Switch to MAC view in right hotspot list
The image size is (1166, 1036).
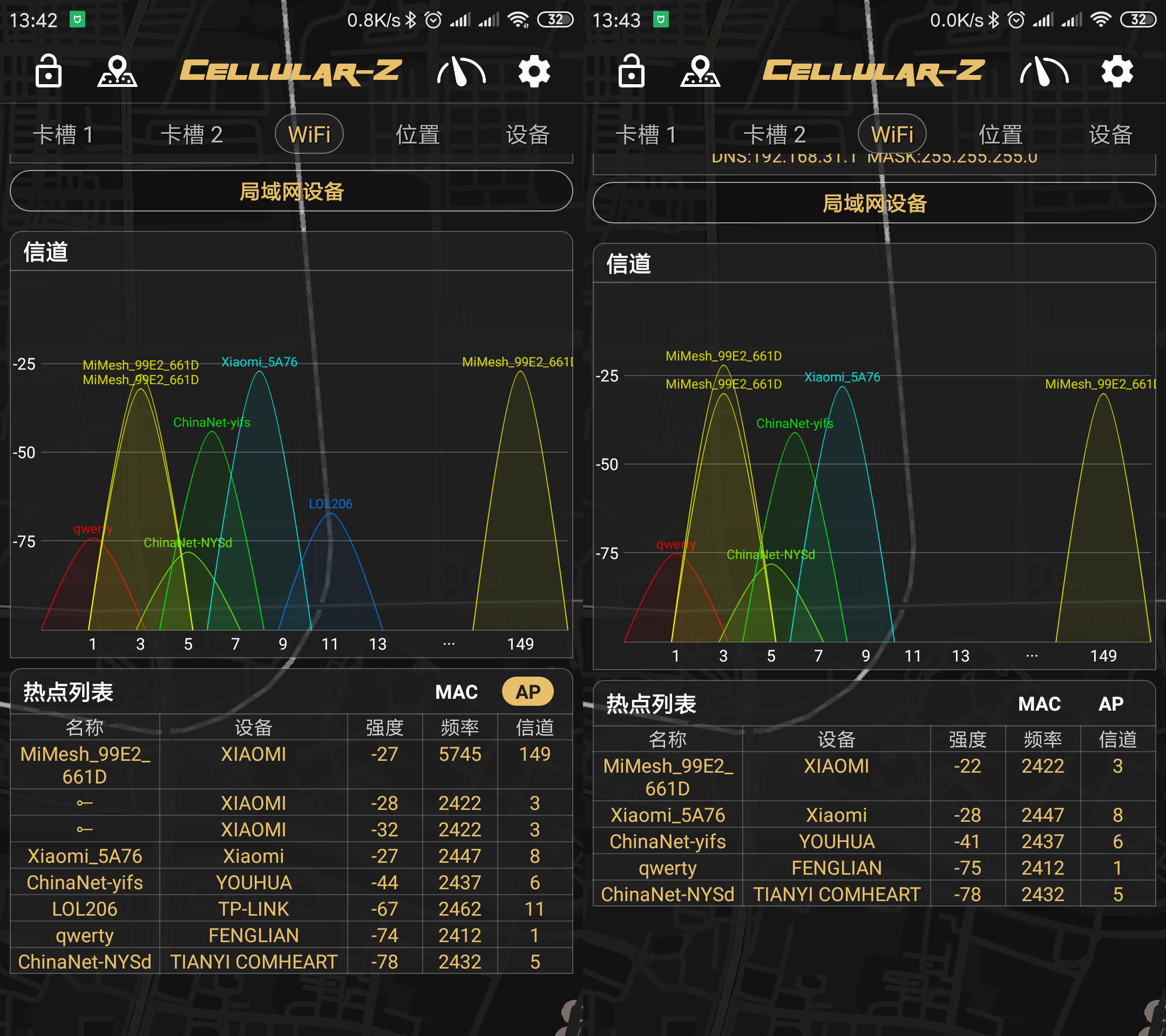(1039, 704)
